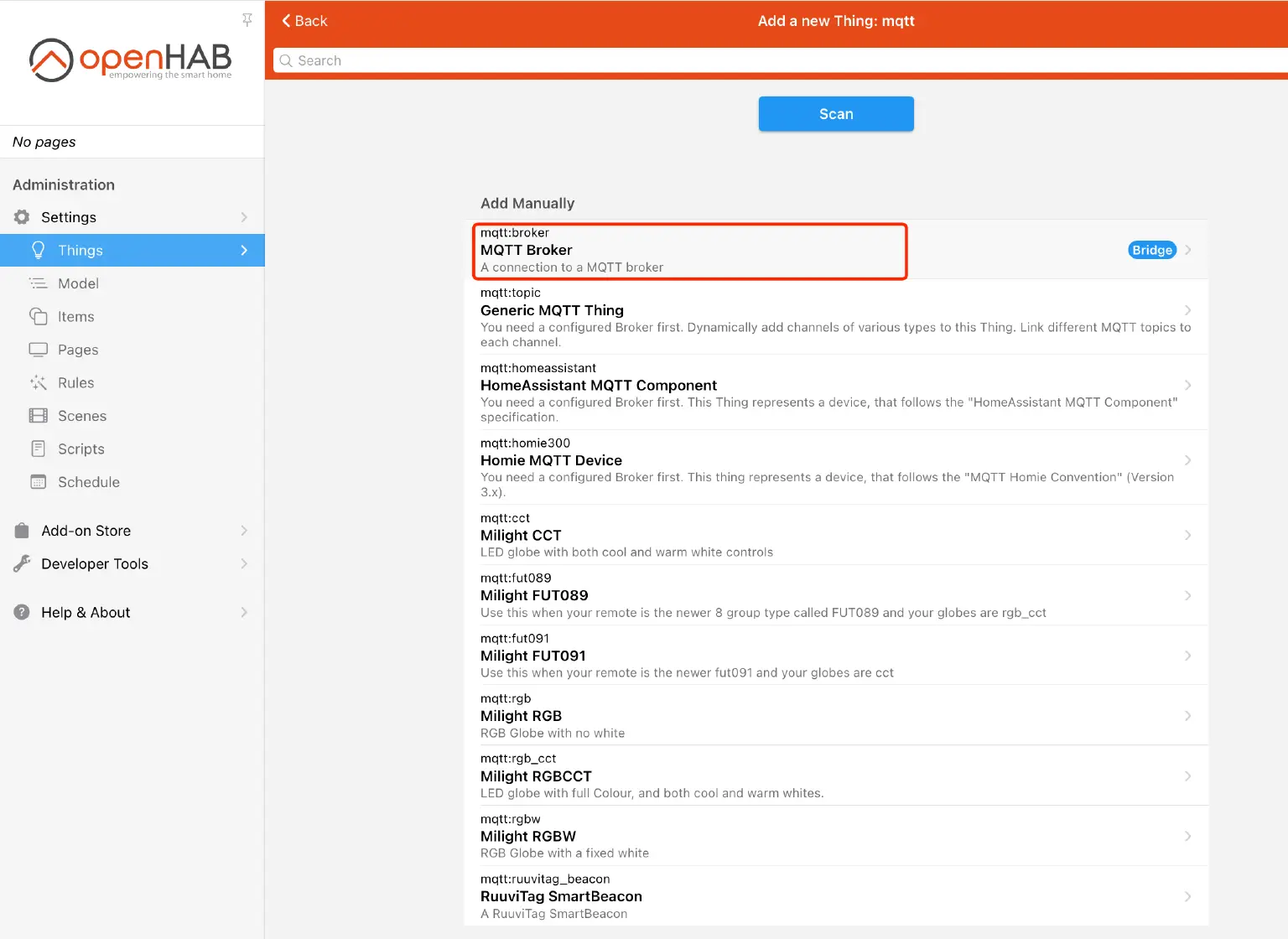Select the Schedule icon in sidebar
Viewport: 1288px width, 939px height.
39,481
